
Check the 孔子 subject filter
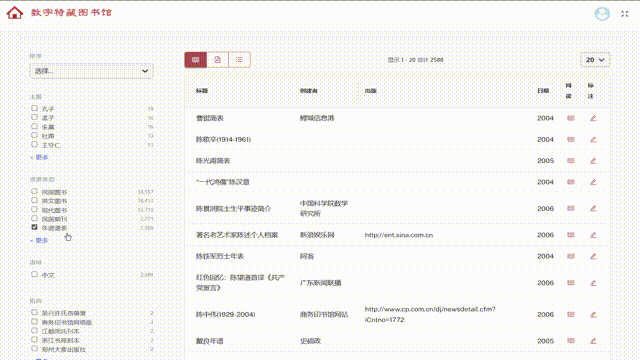(x=34, y=108)
